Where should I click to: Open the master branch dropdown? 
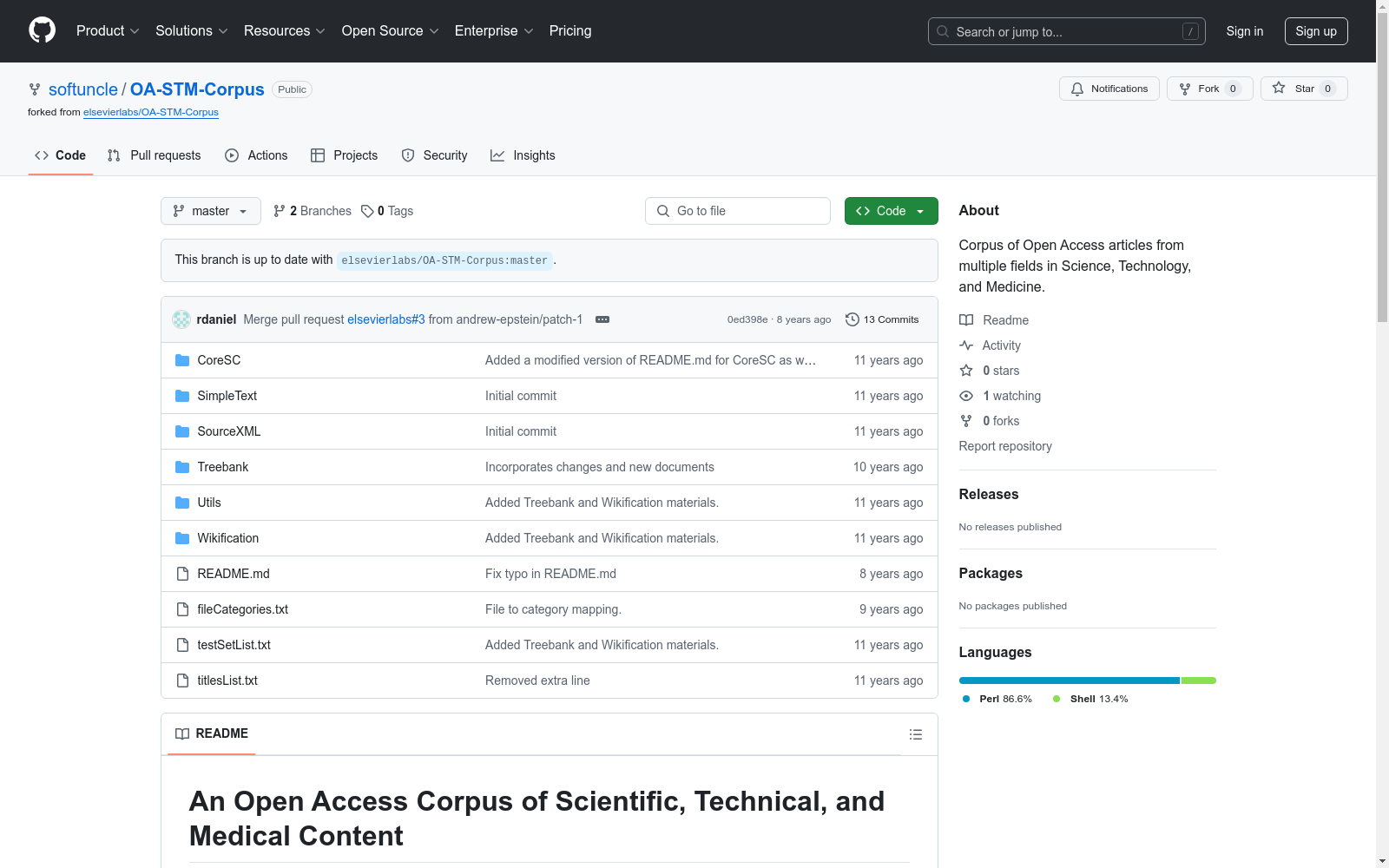[211, 211]
